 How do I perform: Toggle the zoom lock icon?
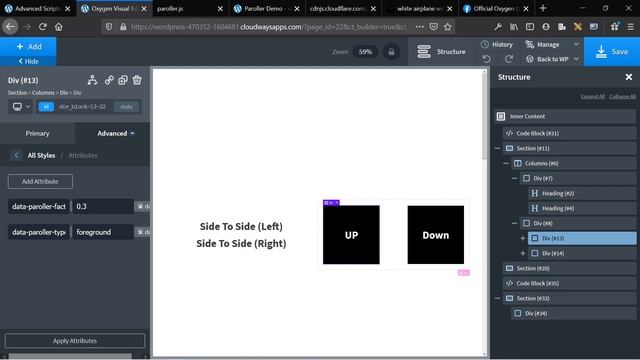pos(391,52)
